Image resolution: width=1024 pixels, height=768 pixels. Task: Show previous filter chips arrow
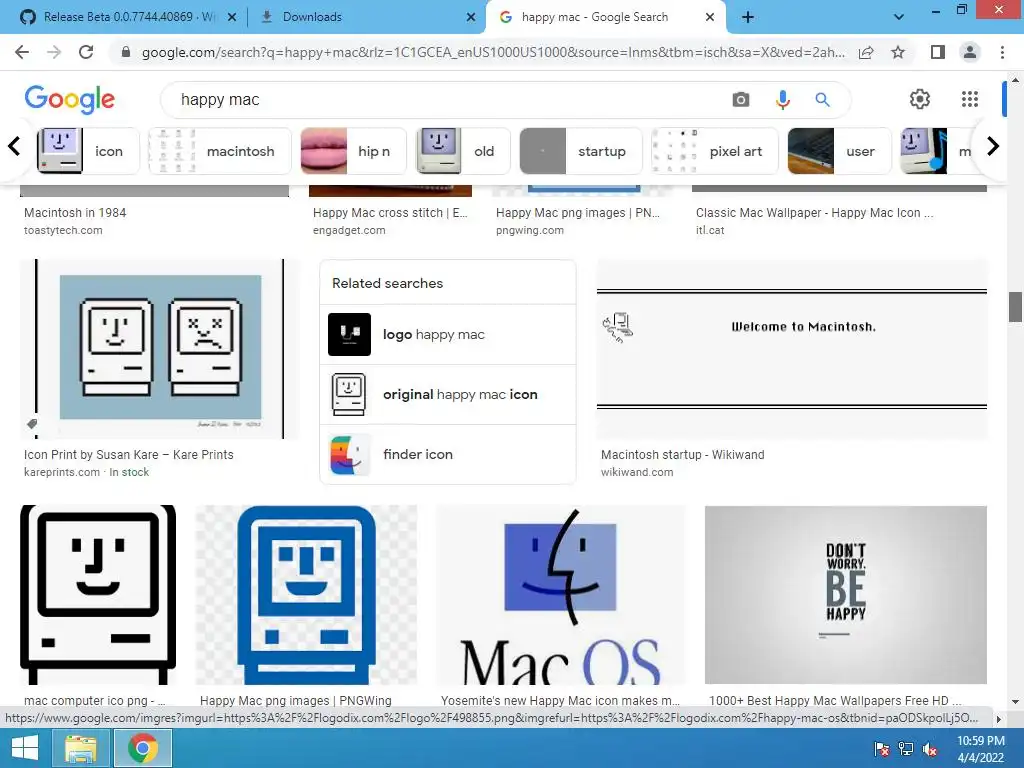14,146
